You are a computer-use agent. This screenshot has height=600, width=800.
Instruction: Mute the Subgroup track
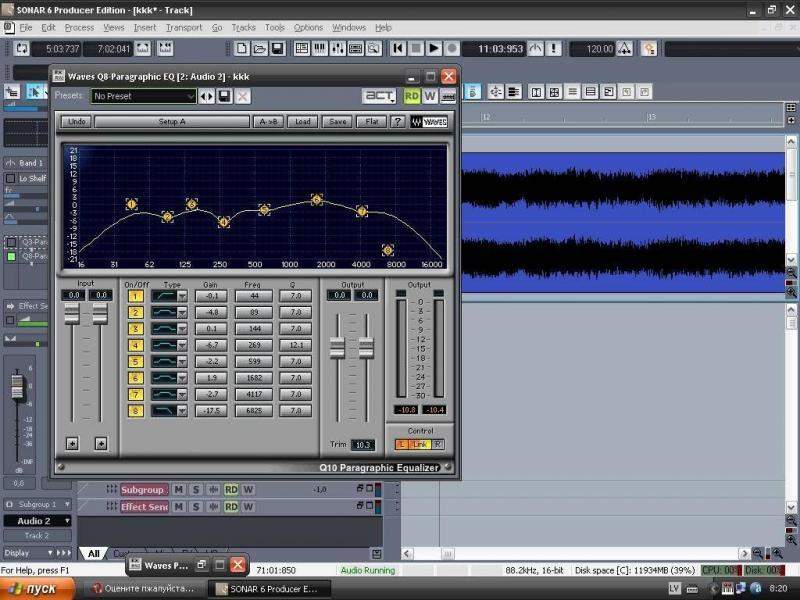pyautogui.click(x=179, y=490)
